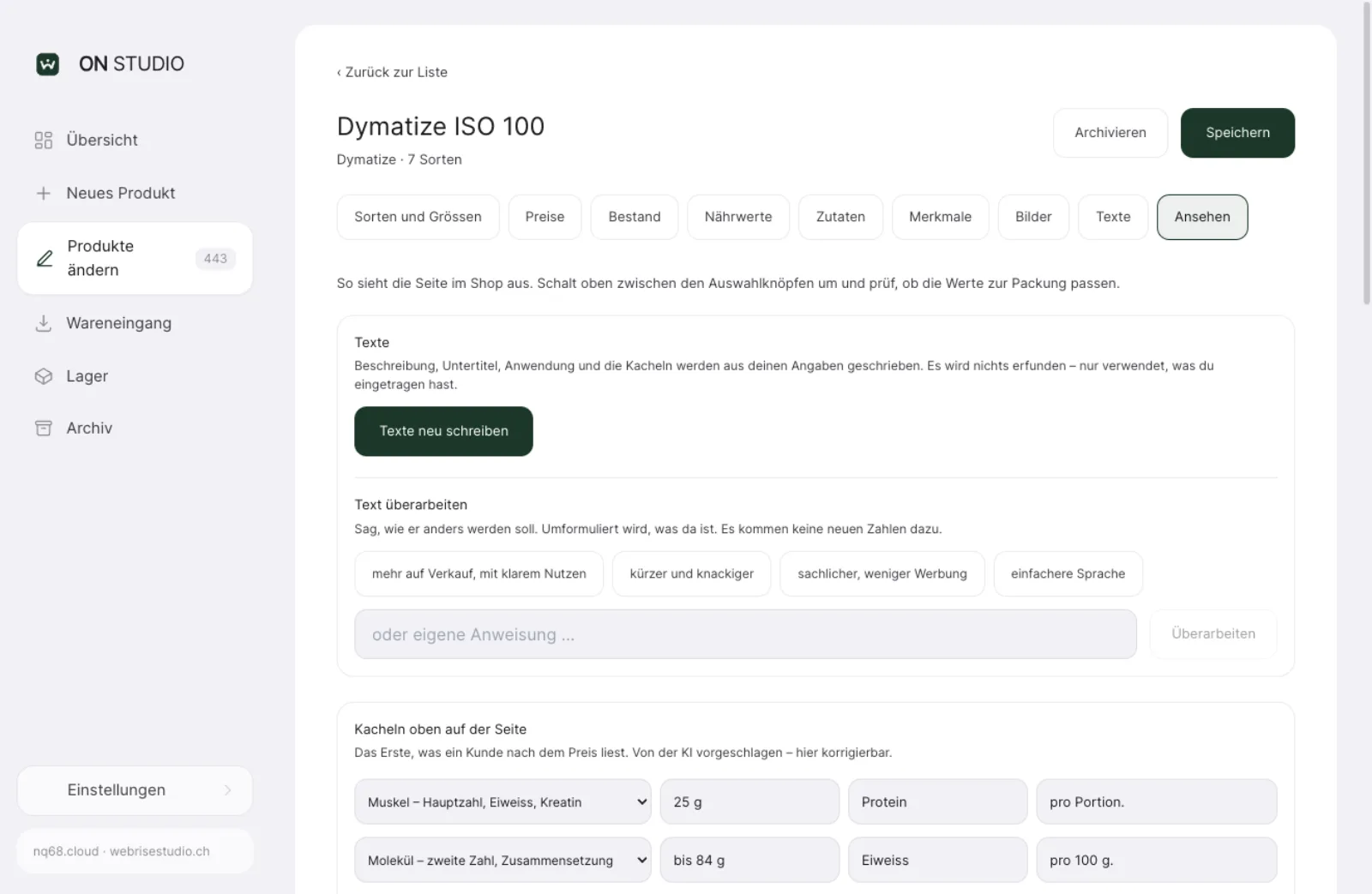Click the Archiv box icon
The width and height of the screenshot is (1372, 894).
point(44,428)
